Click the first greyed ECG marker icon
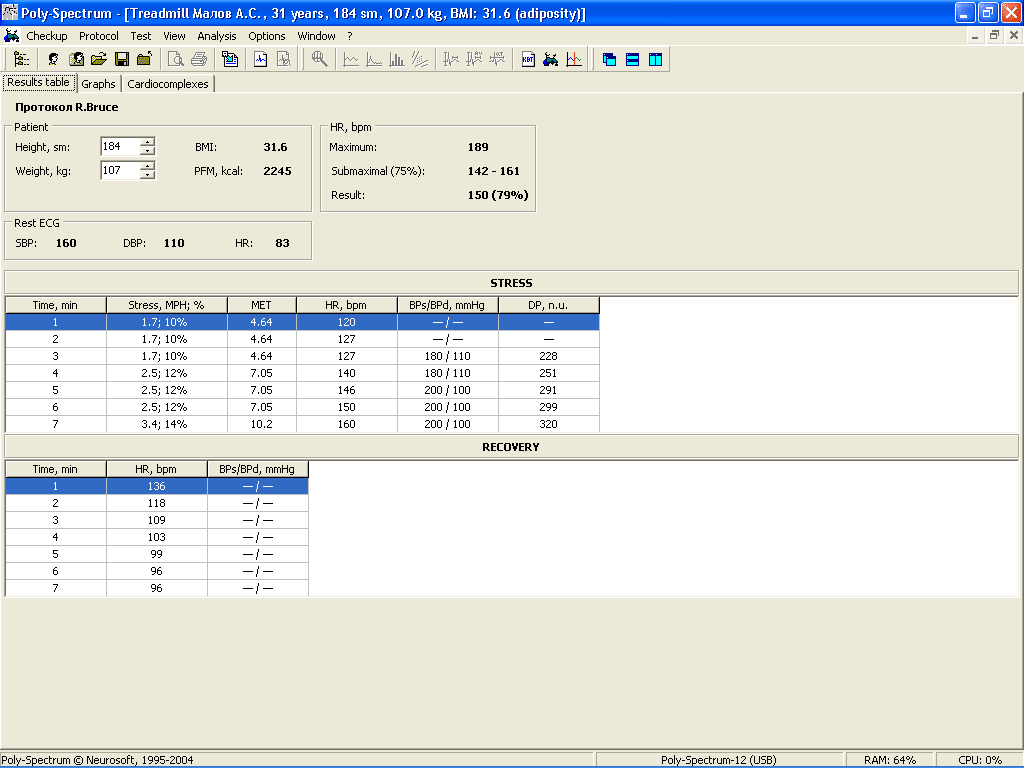 pos(451,59)
